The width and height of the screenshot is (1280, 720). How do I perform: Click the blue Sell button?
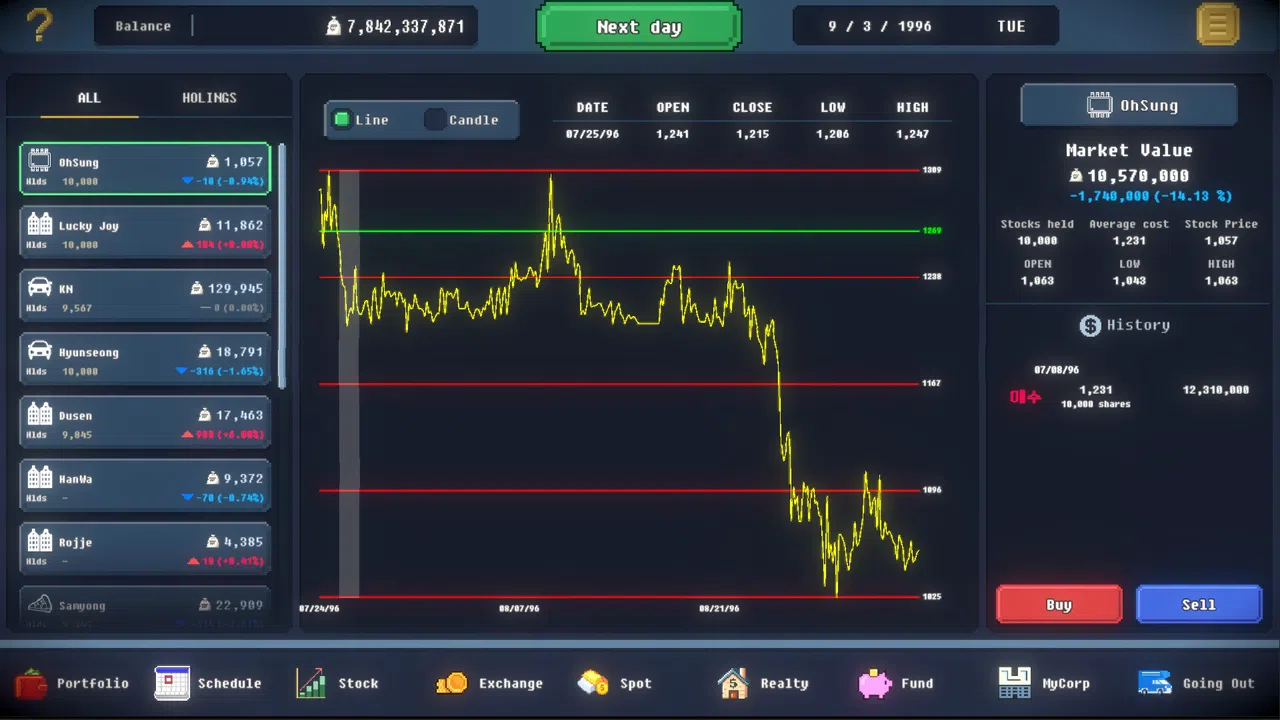[x=1199, y=605]
